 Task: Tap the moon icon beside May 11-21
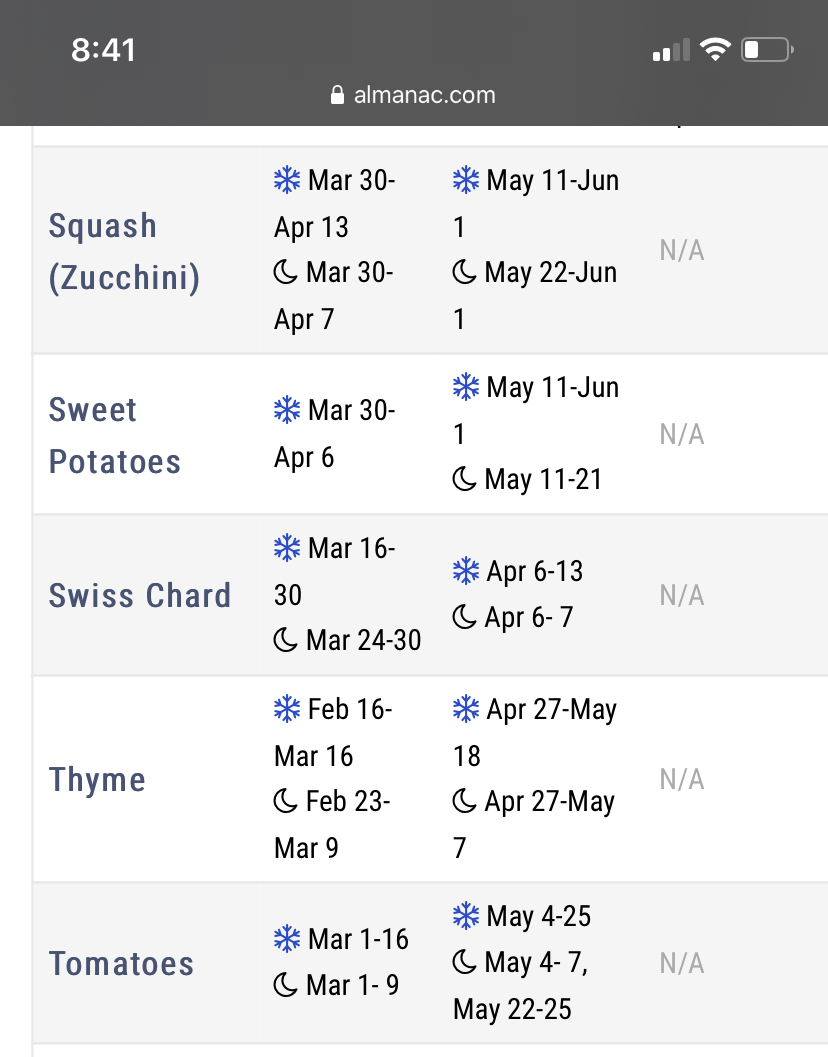(x=464, y=479)
